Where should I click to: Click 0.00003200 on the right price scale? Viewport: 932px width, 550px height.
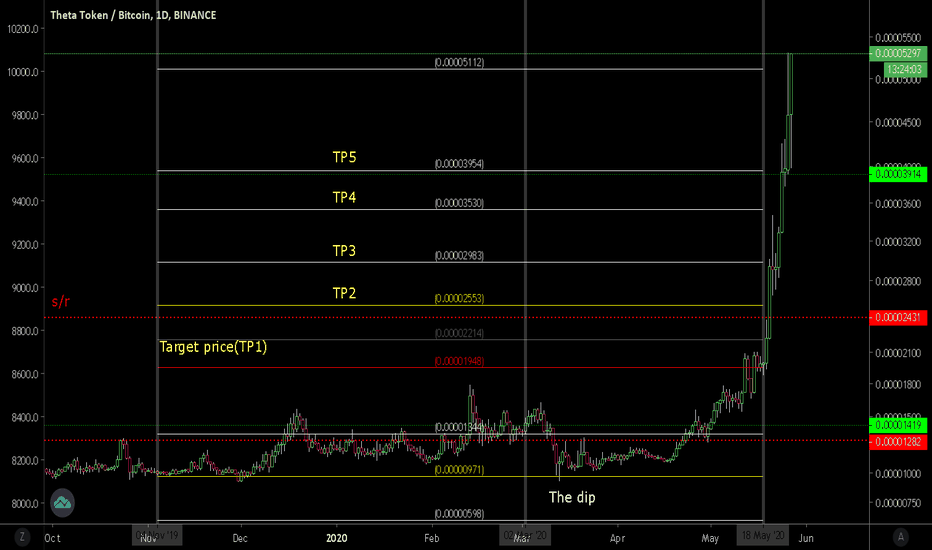[898, 243]
